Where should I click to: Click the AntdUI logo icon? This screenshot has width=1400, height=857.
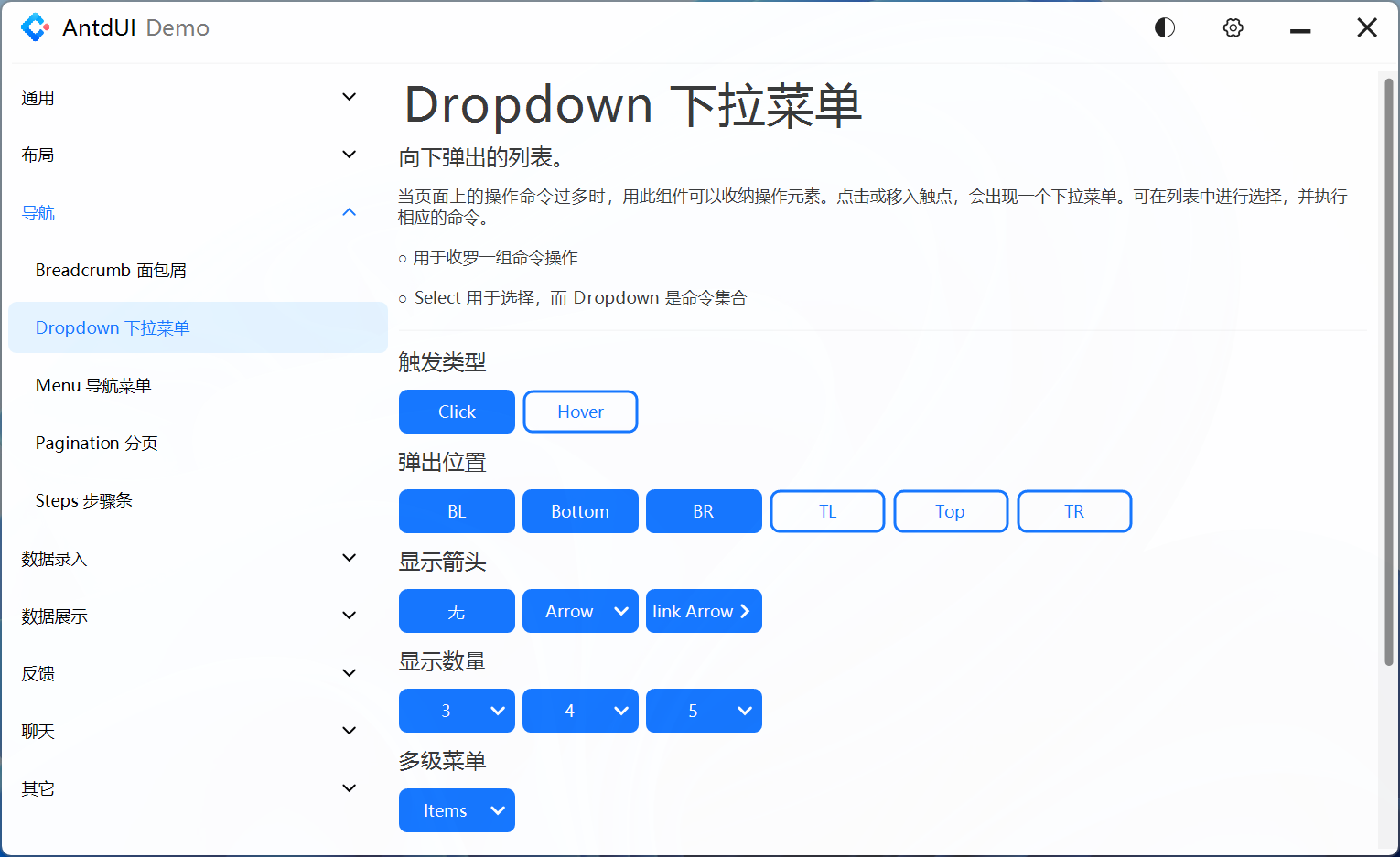point(35,27)
